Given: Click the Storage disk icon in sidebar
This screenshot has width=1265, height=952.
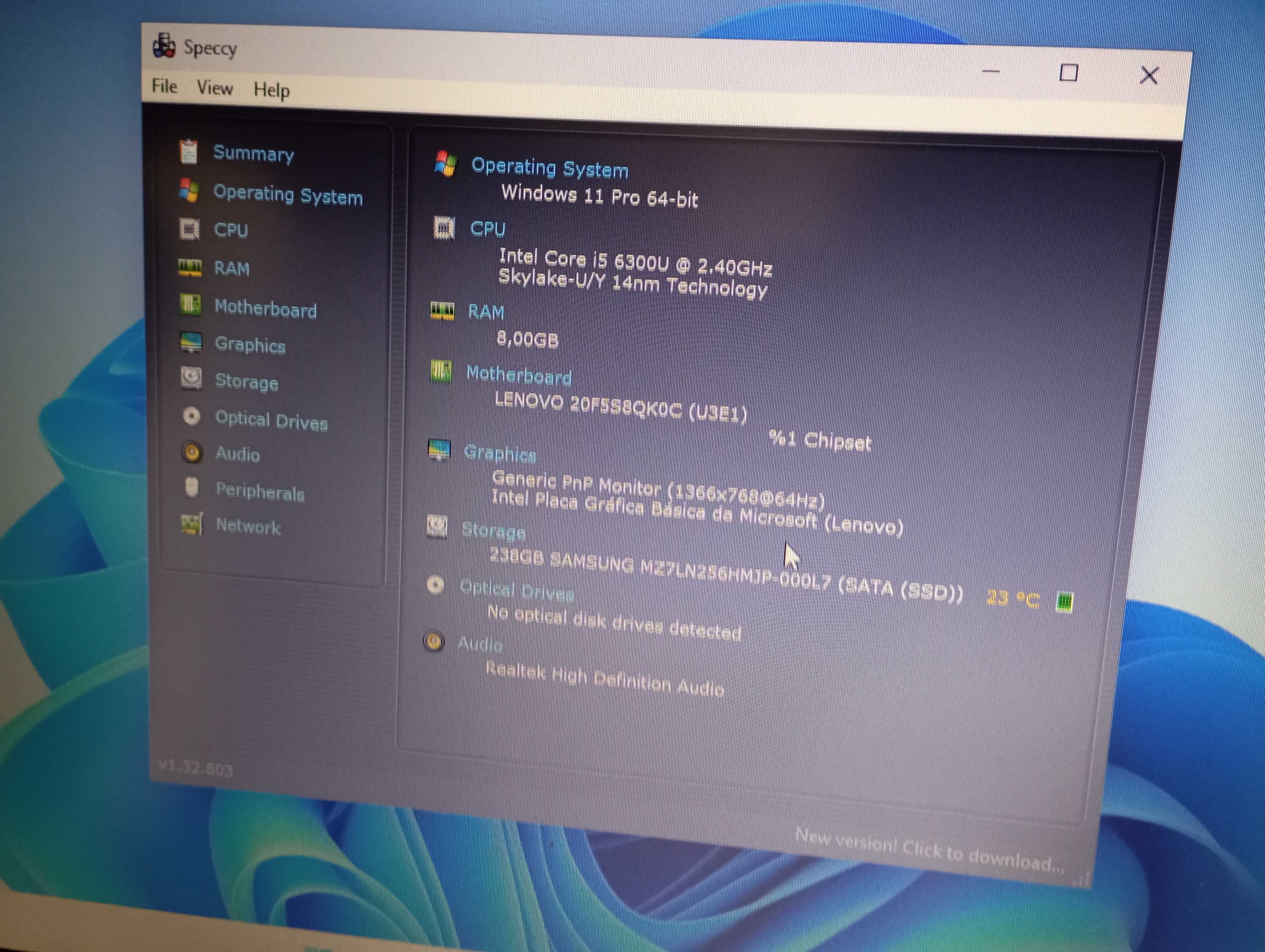Looking at the screenshot, I should pos(191,378).
